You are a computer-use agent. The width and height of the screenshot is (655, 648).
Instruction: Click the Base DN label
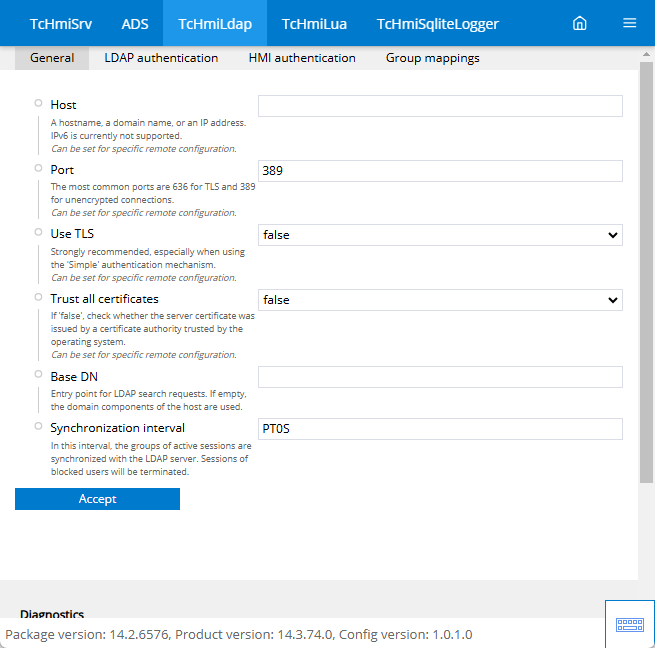coord(74,376)
